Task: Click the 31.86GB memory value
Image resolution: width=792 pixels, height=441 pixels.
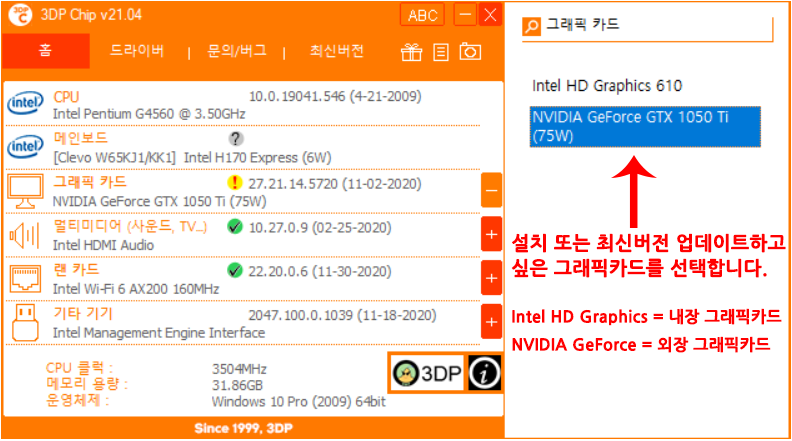Action: [237, 385]
